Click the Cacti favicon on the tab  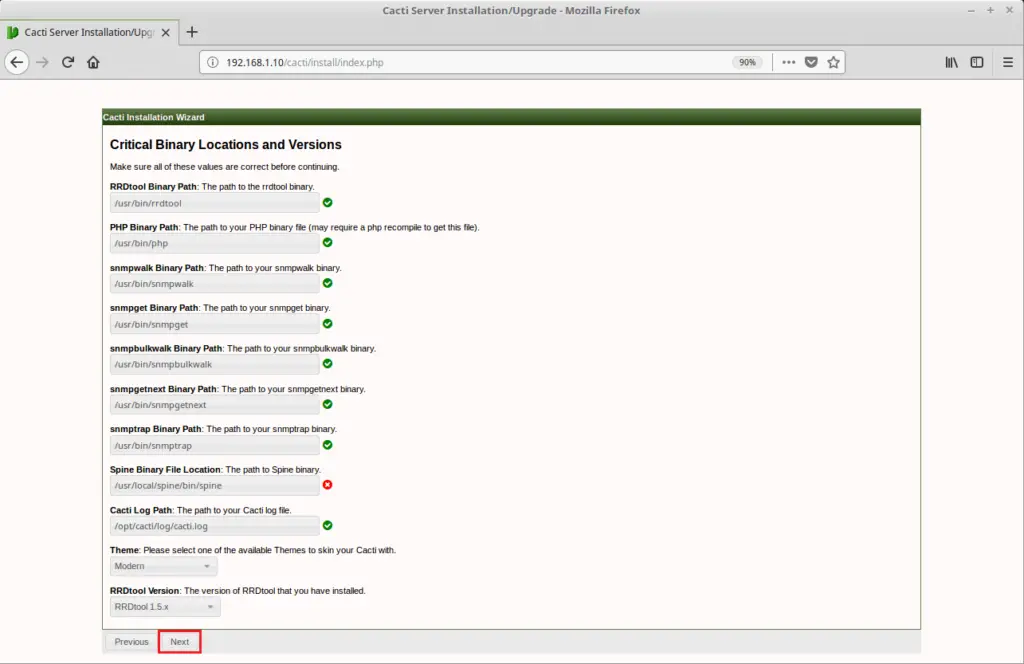pos(12,32)
